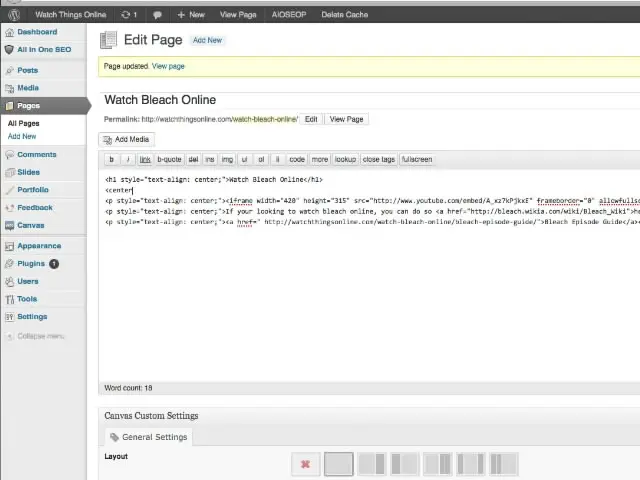
Task: Click the Comments bubble icon in sidebar
Action: (9, 155)
